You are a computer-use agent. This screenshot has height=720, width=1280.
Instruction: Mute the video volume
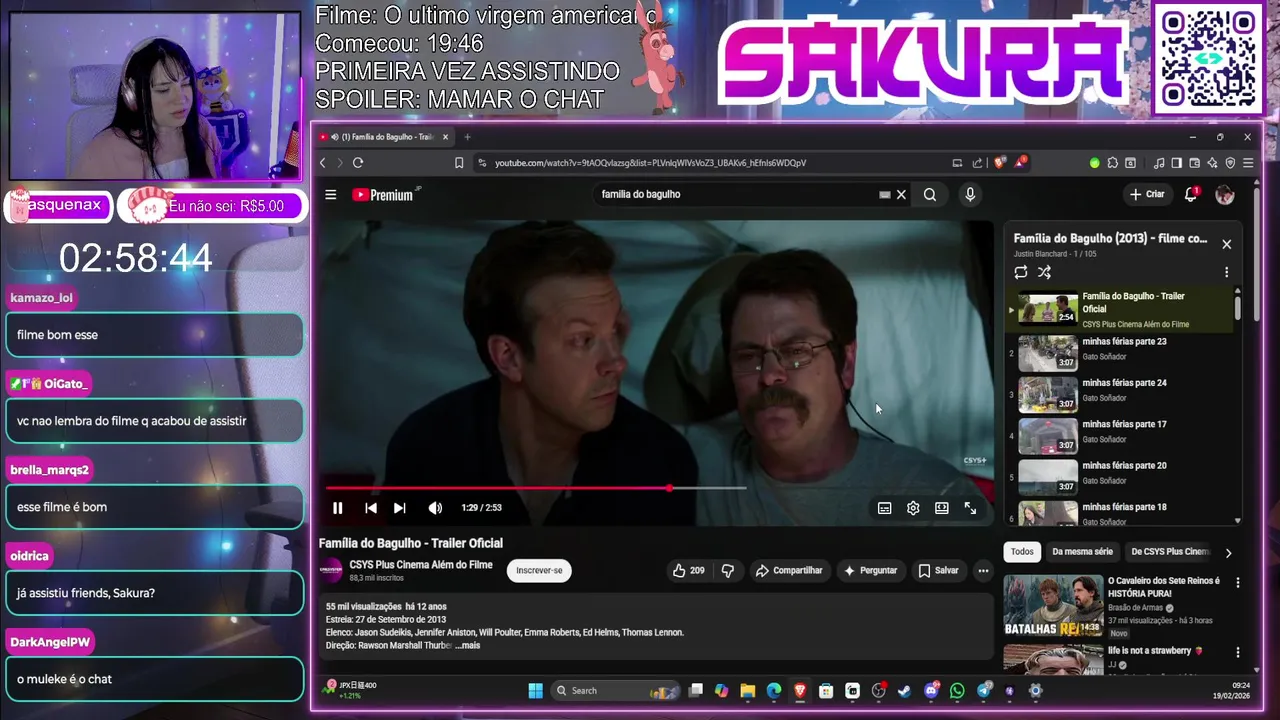(435, 508)
